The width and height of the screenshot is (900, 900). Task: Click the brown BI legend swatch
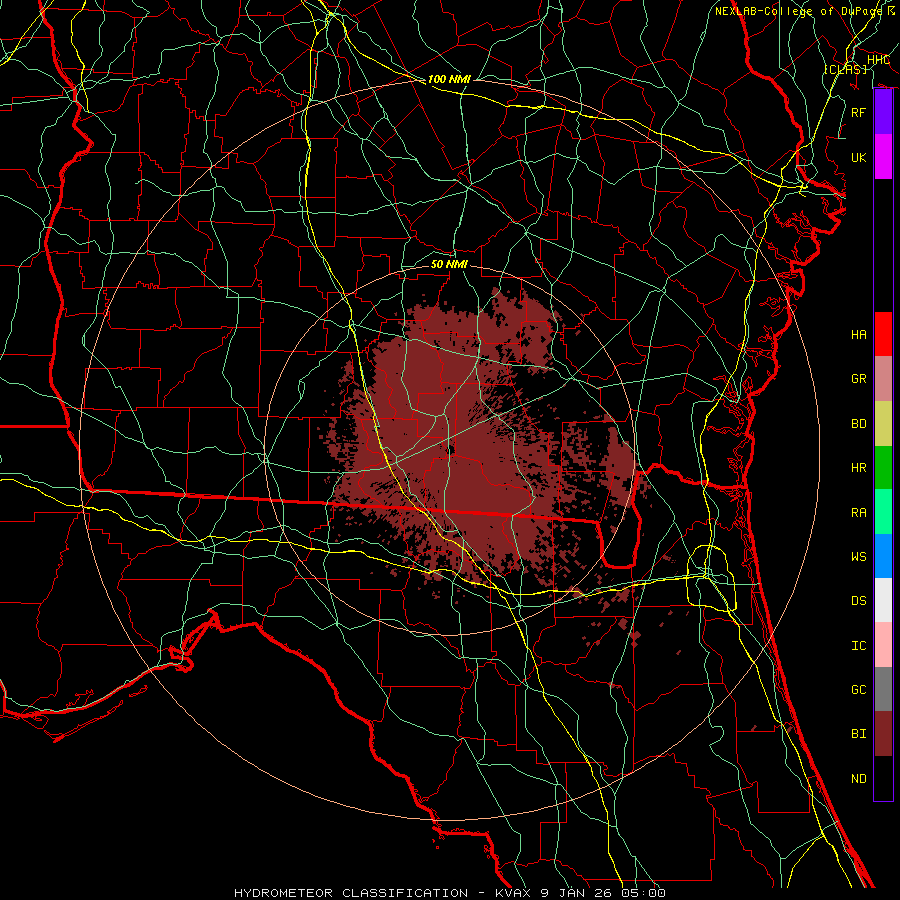(x=883, y=734)
